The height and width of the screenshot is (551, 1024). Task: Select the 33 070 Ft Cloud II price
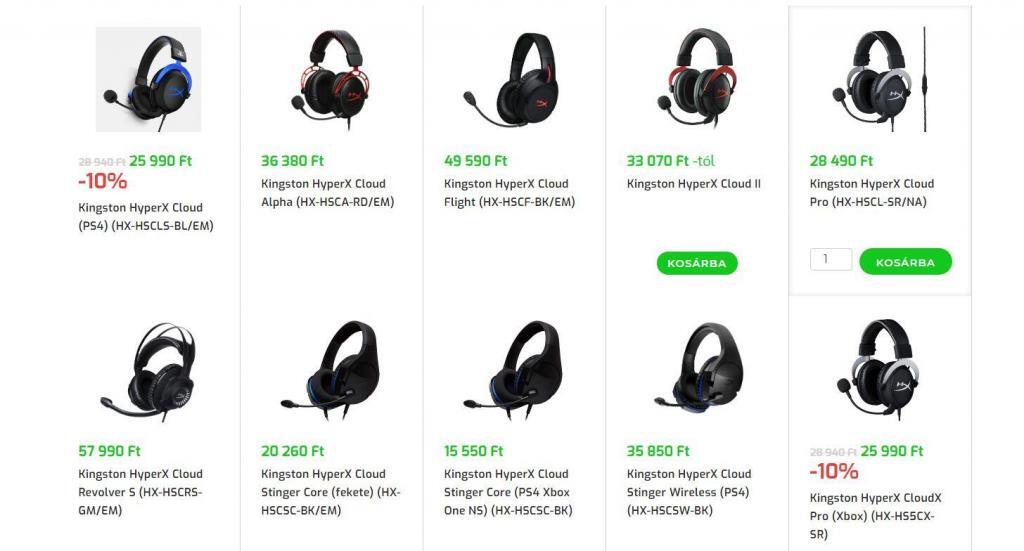[658, 161]
